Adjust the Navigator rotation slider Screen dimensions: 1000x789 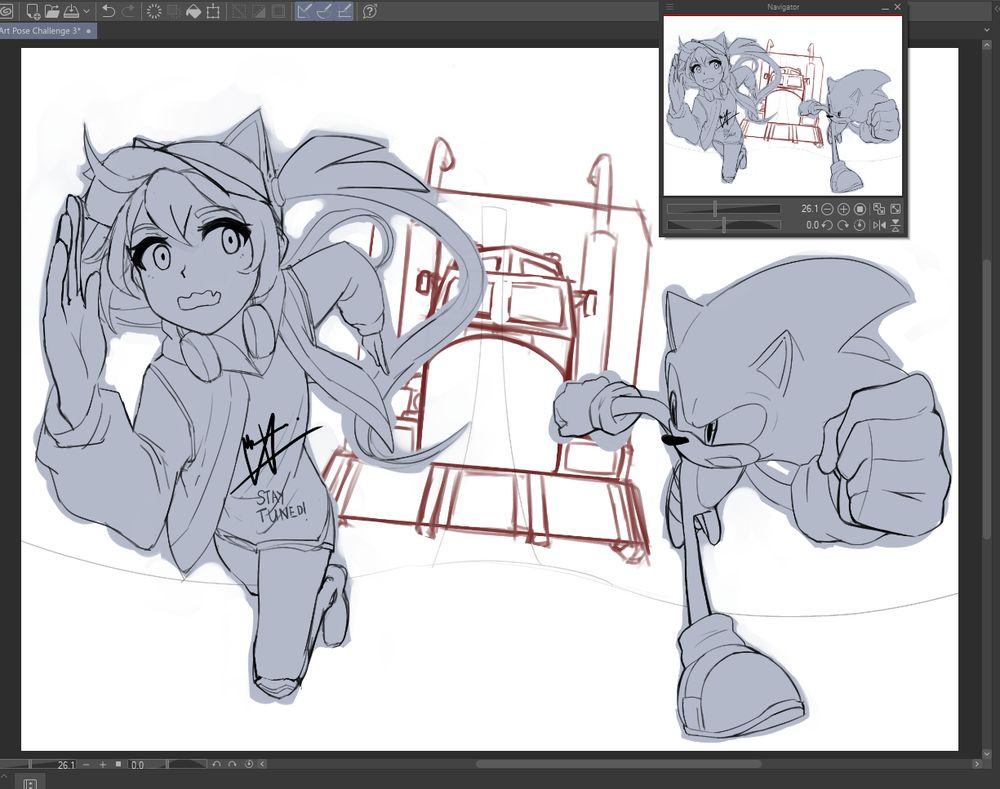[723, 225]
